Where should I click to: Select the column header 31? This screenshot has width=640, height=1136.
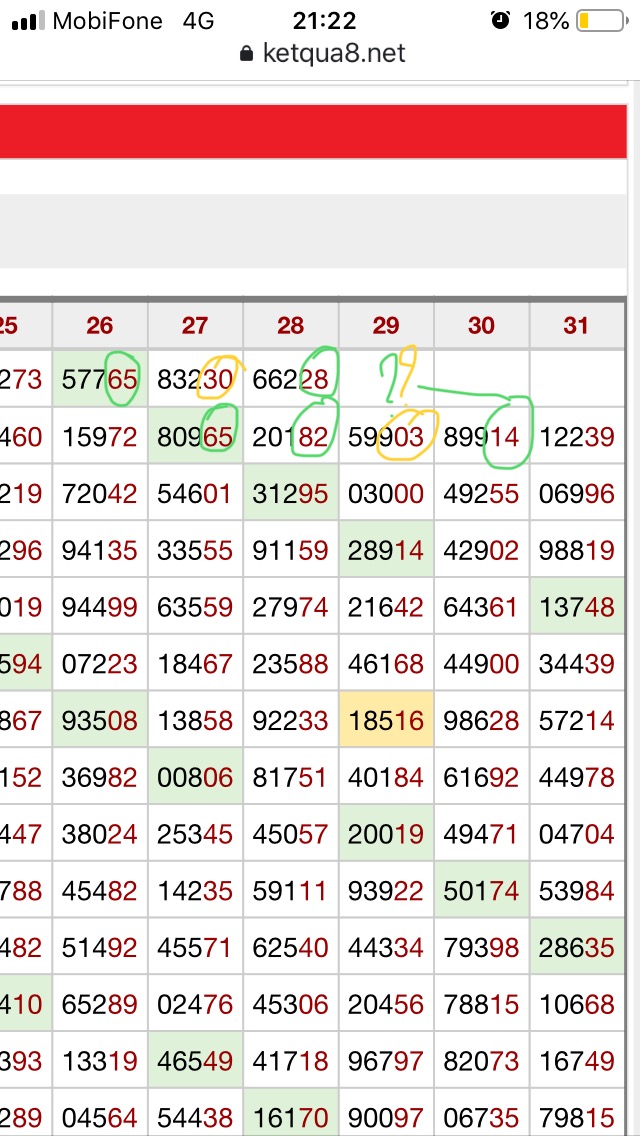click(576, 325)
